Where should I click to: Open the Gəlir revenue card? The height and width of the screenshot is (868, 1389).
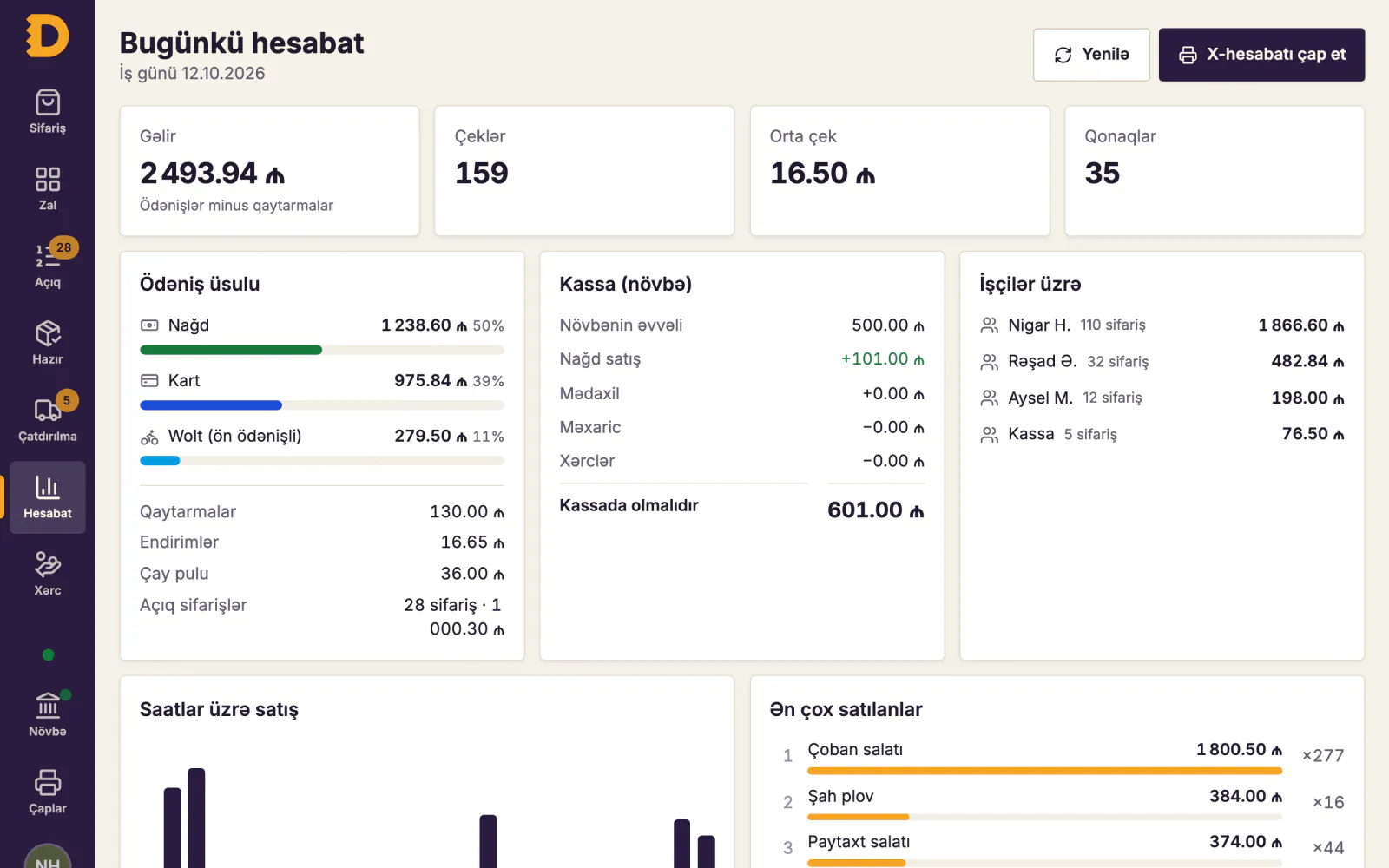point(269,171)
